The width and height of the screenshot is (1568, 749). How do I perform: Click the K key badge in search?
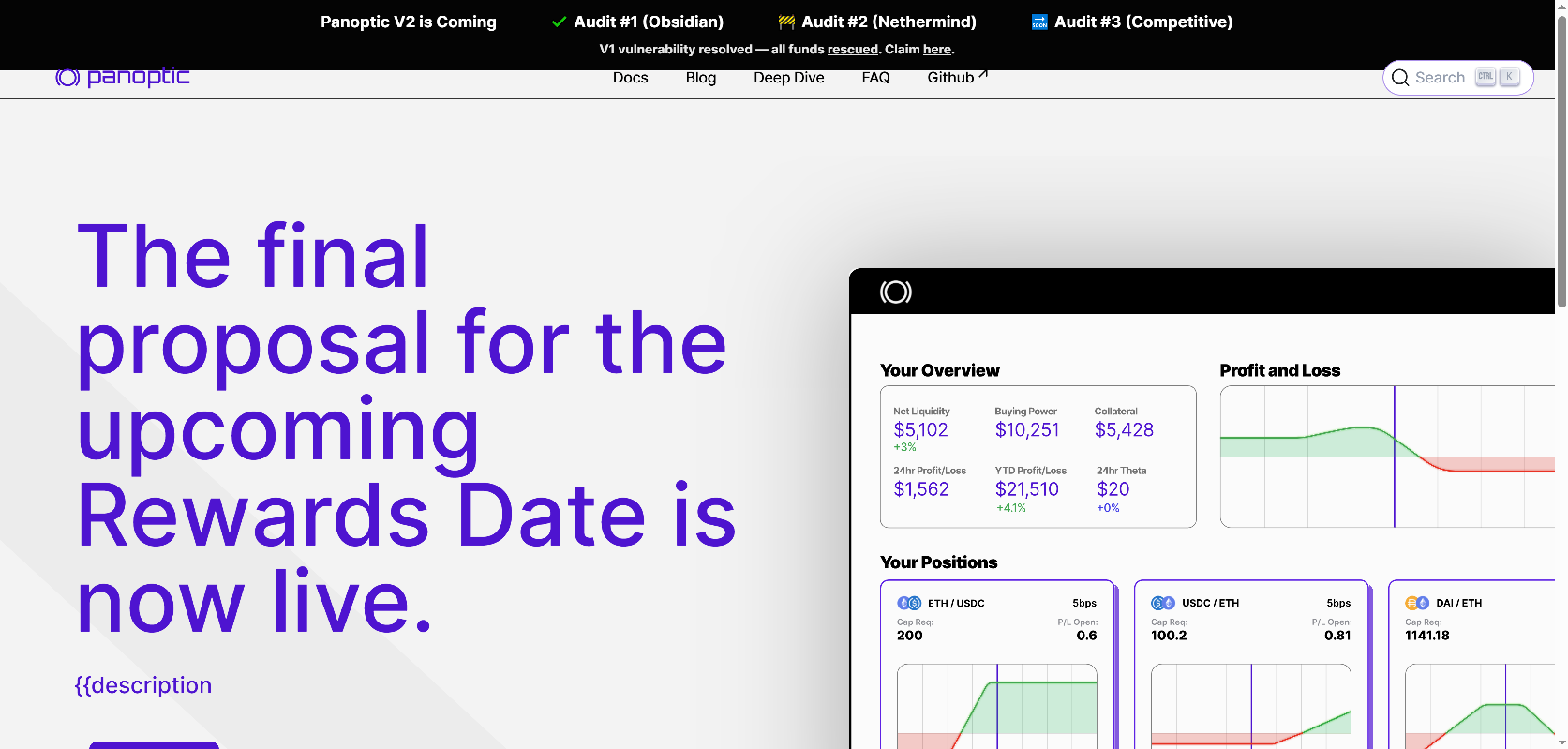(x=1509, y=77)
